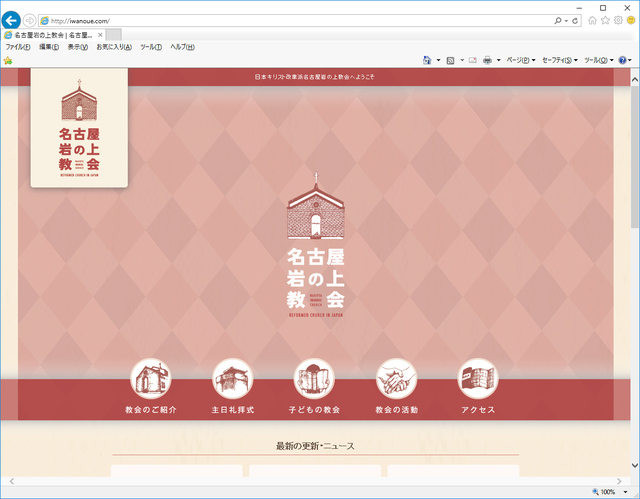Click the 子どもの教会 book icon

click(x=314, y=379)
